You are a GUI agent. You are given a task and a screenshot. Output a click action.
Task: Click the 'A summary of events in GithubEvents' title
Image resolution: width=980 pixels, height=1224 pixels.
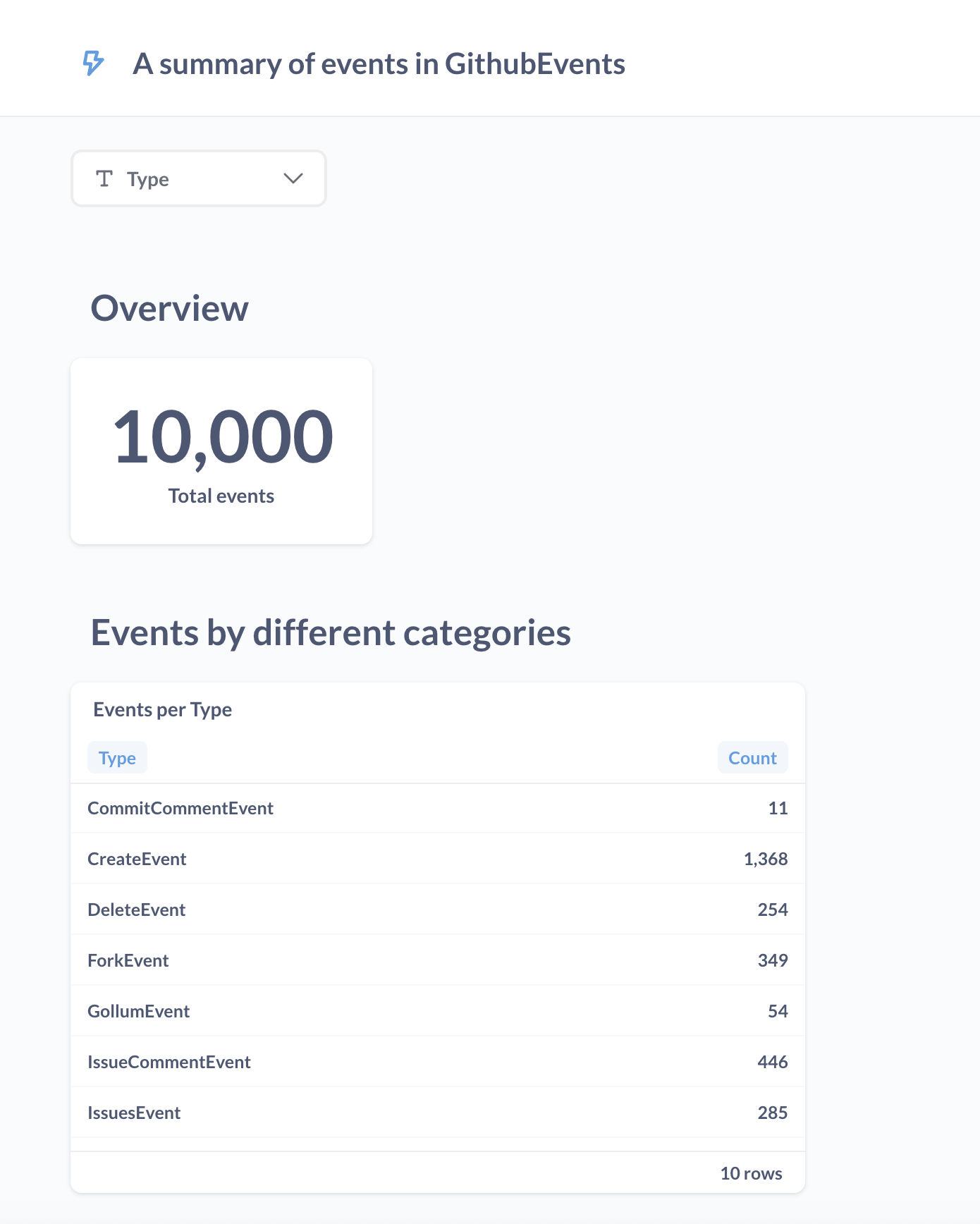coord(379,64)
